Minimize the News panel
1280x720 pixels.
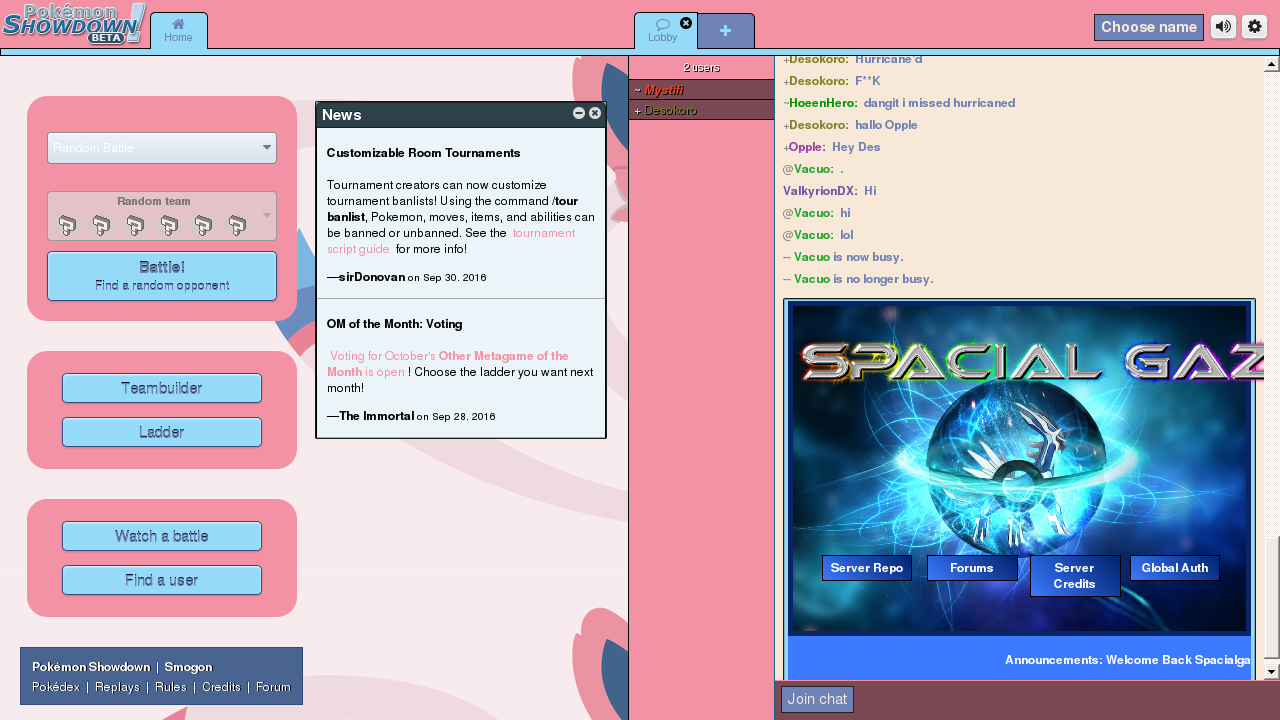(x=579, y=113)
